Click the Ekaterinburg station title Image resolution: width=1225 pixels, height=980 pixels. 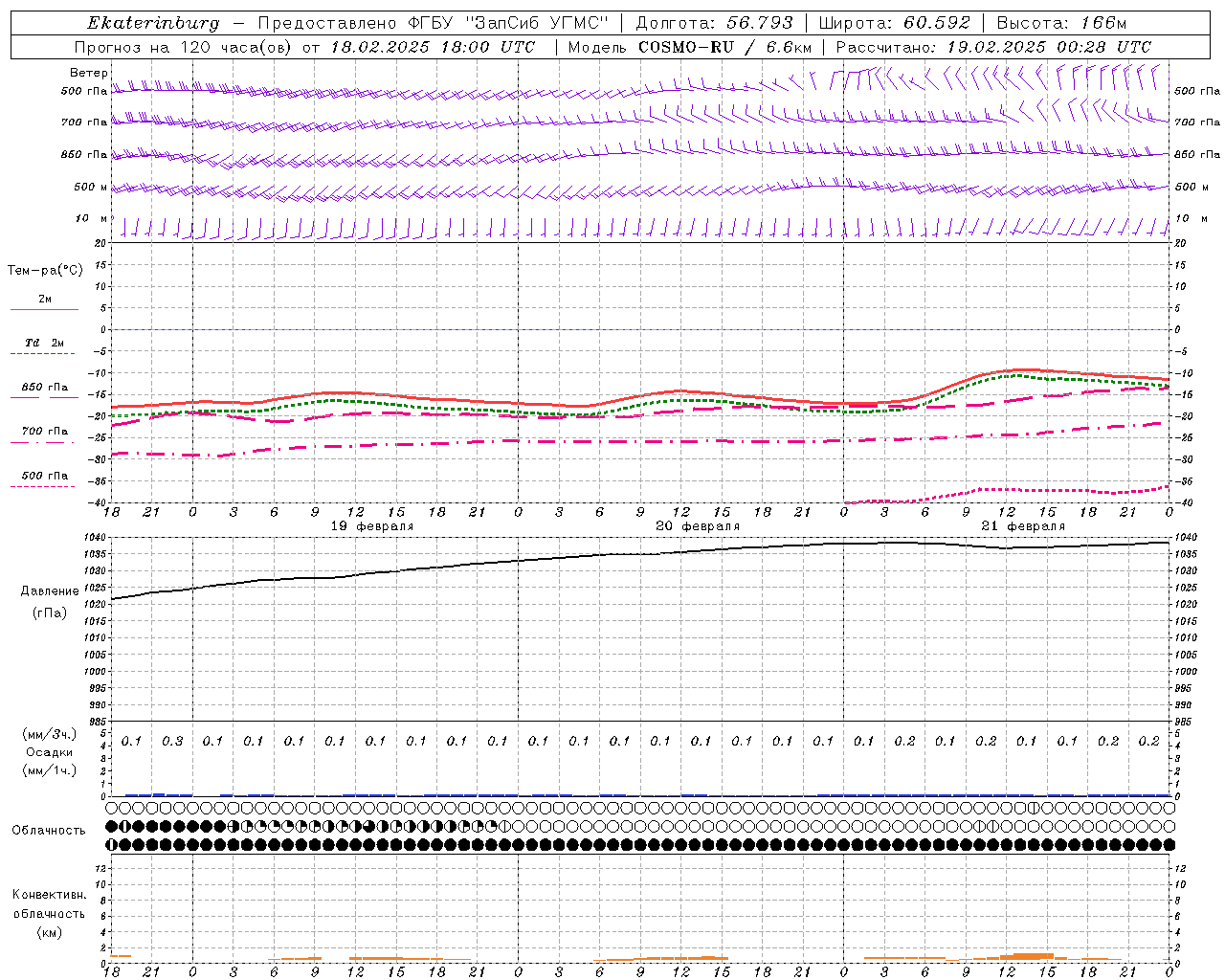coord(153,23)
